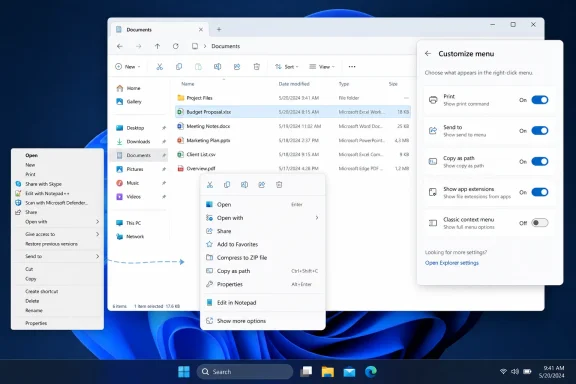Open the View dropdown
Image resolution: width=576 pixels, height=384 pixels.
(322, 67)
